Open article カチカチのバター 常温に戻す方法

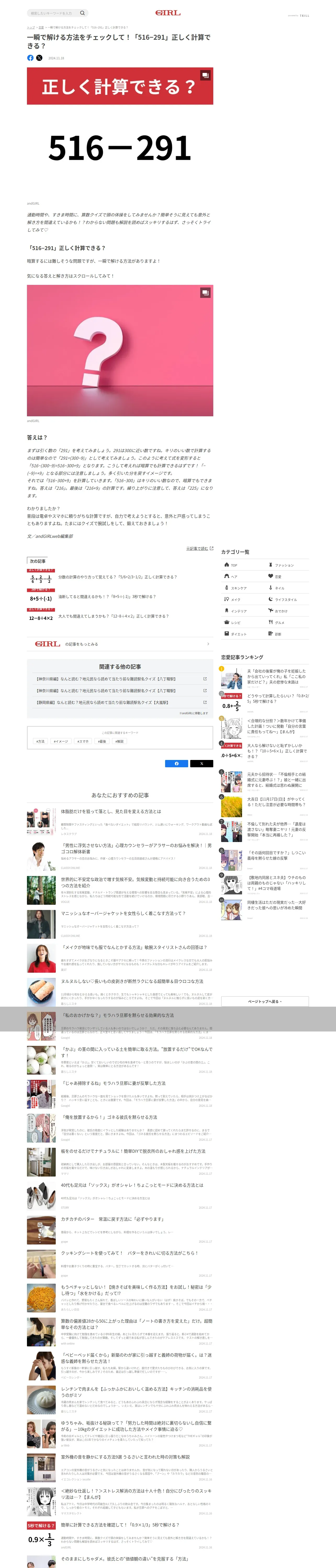120,1230
